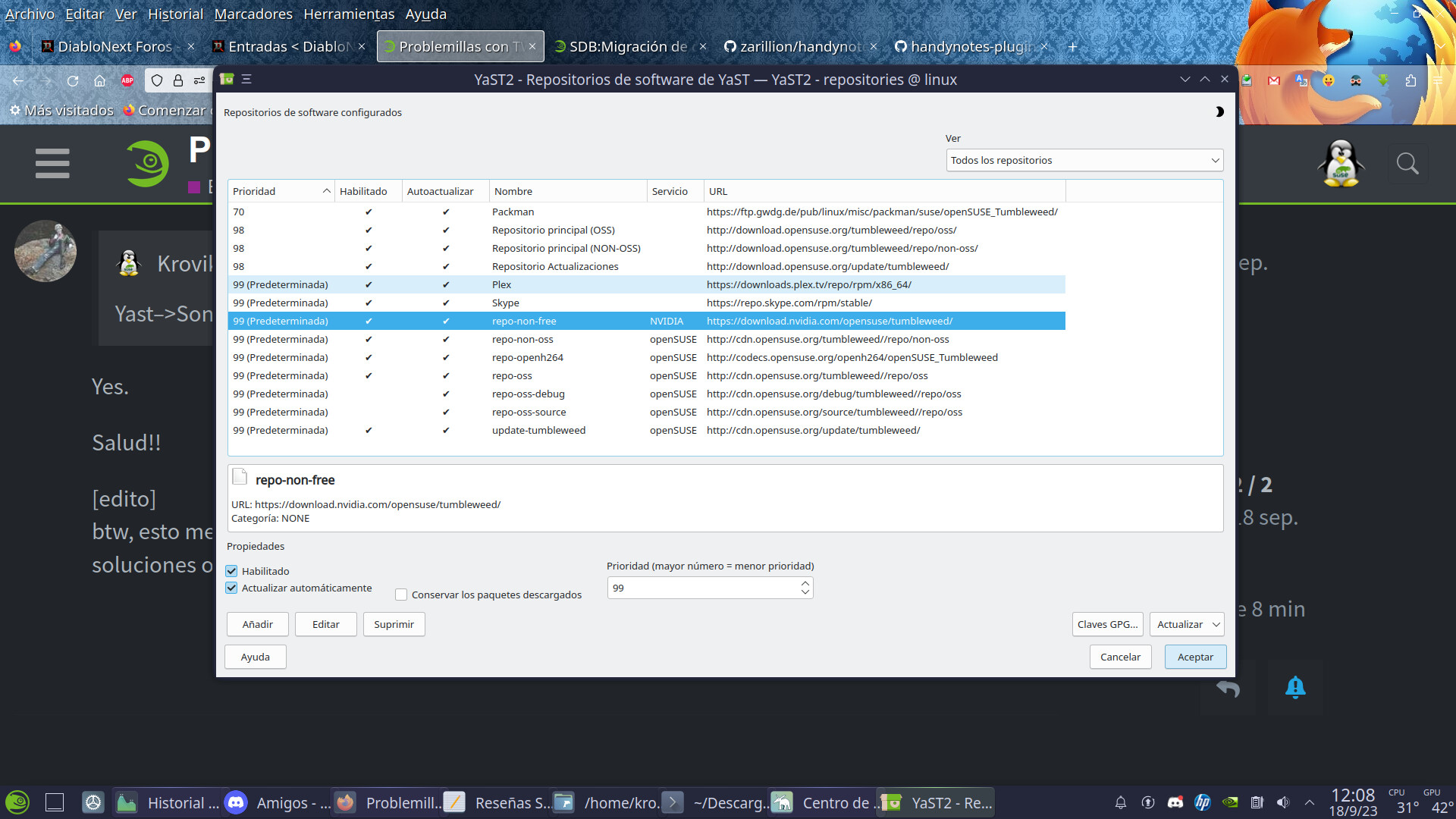Click the volume speaker tray icon

[x=1283, y=802]
